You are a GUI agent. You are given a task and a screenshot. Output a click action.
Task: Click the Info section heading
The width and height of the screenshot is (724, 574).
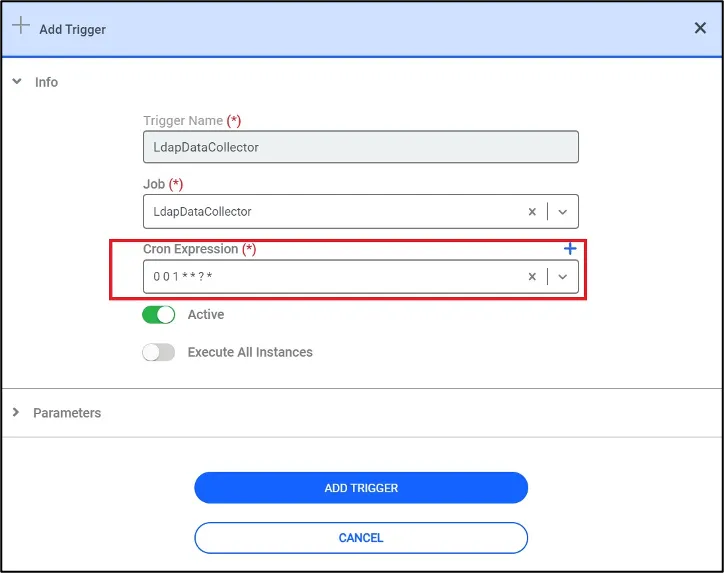pos(46,82)
